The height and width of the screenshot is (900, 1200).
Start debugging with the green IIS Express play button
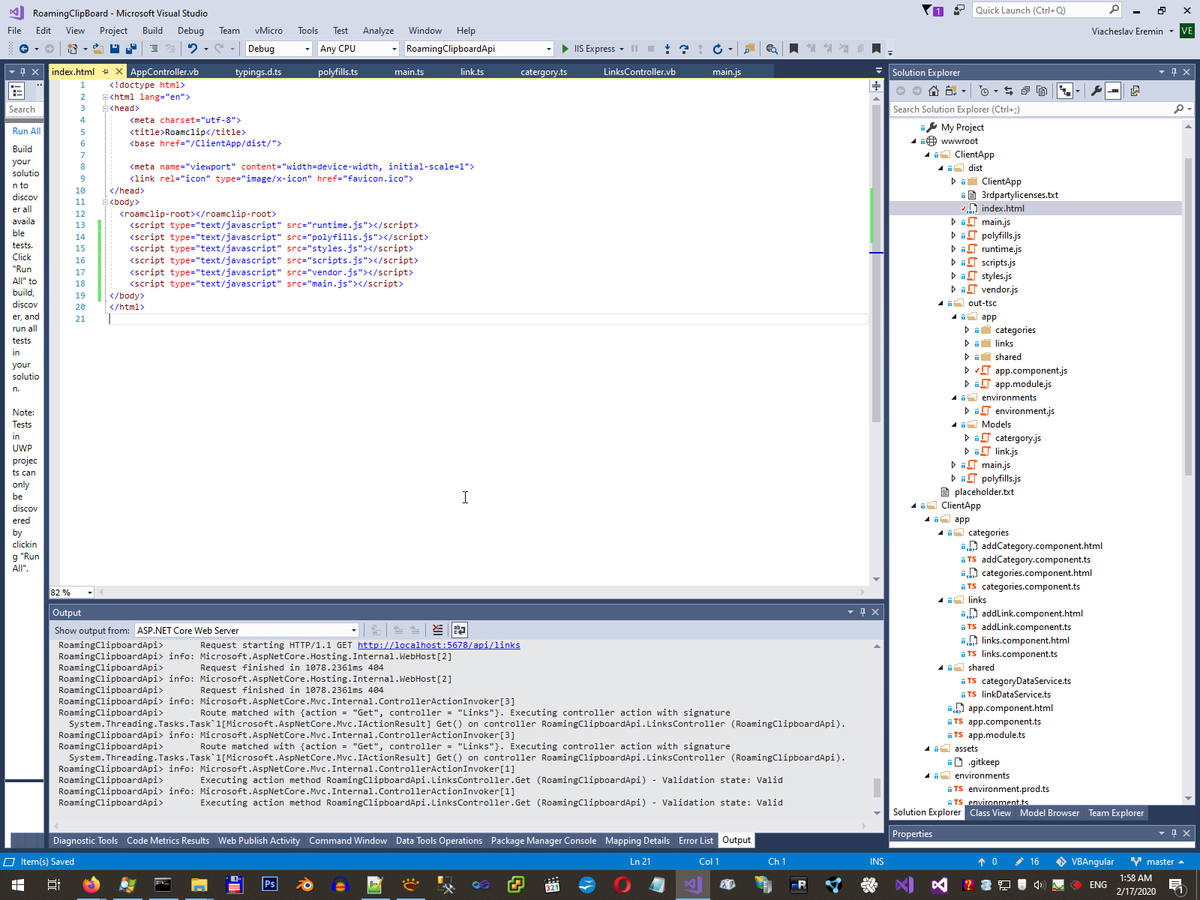click(x=566, y=49)
